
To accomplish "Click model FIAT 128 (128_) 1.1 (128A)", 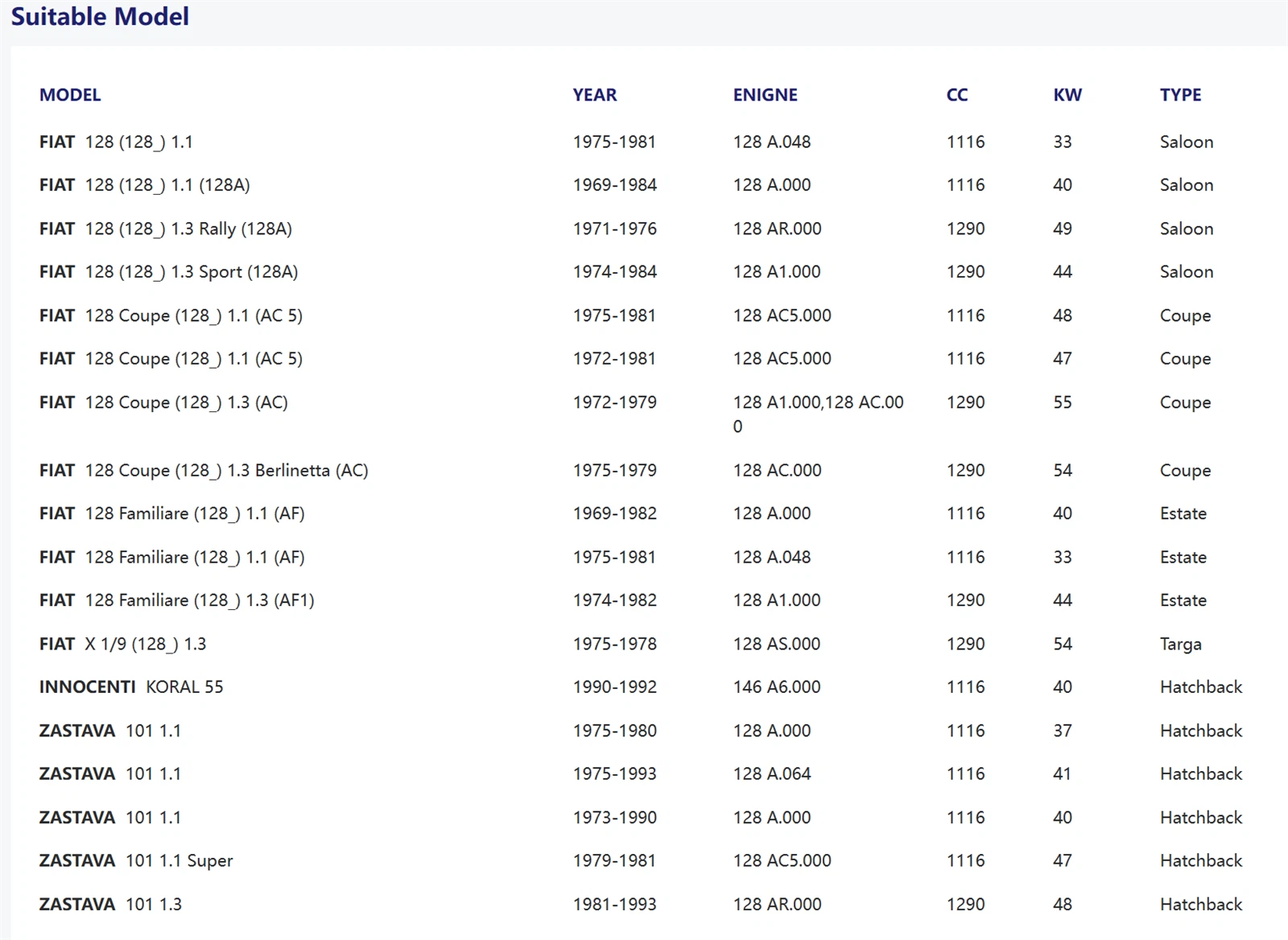I will (x=145, y=185).
